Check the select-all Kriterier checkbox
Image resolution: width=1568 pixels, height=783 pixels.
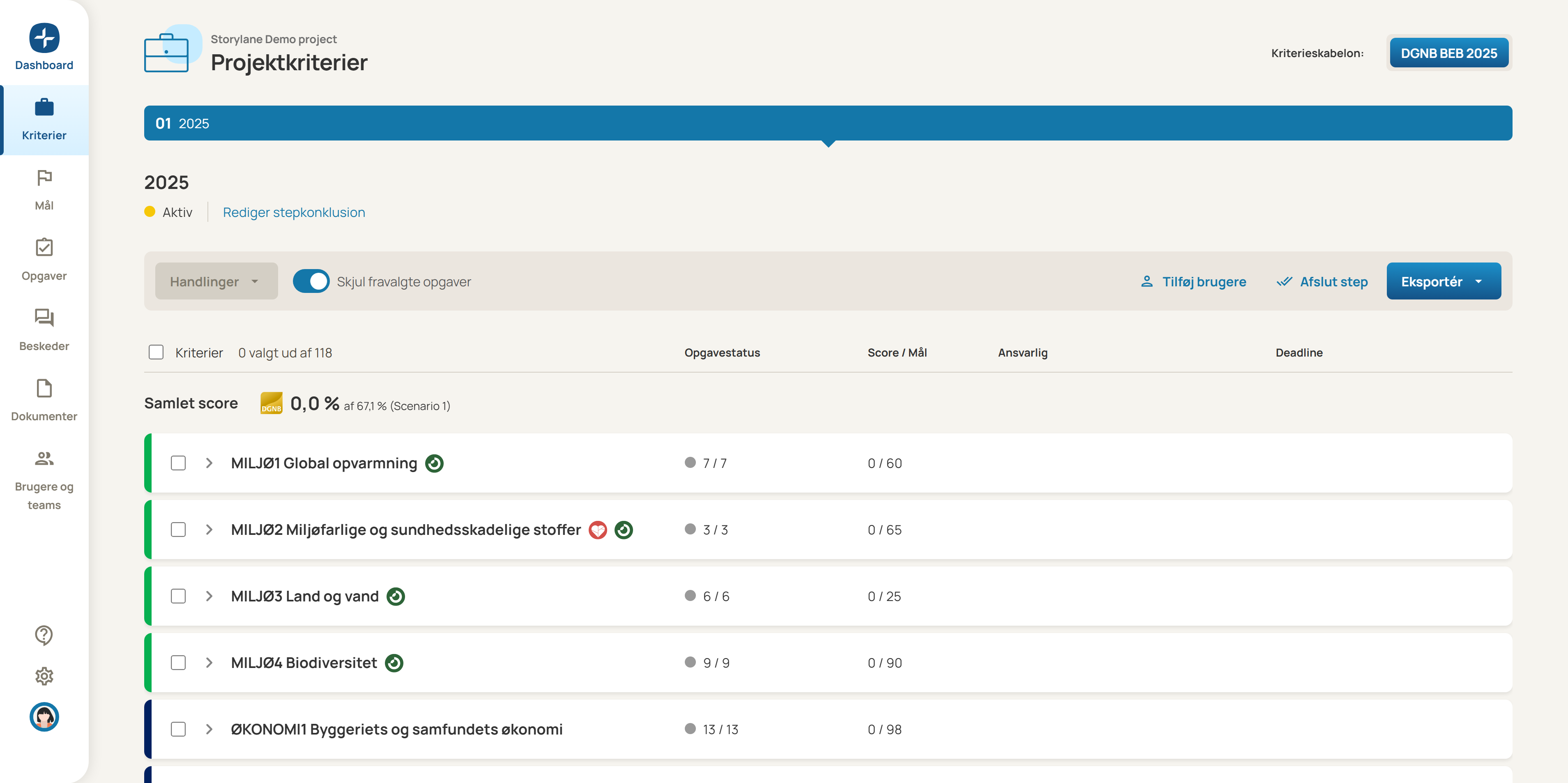(156, 352)
